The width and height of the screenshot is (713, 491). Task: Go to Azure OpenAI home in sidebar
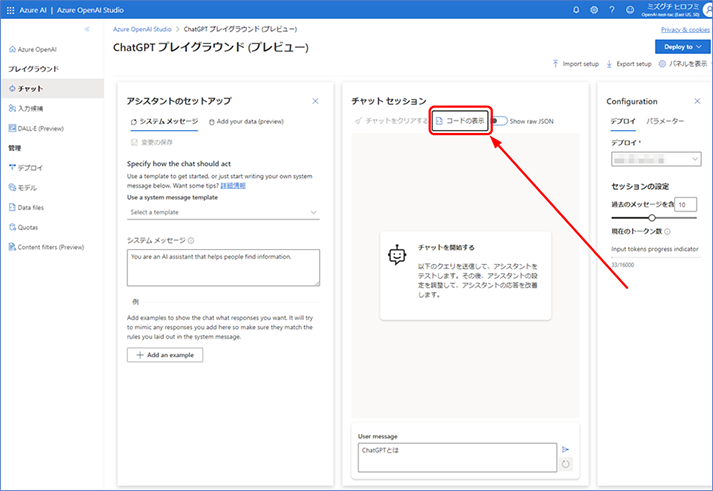(x=33, y=49)
